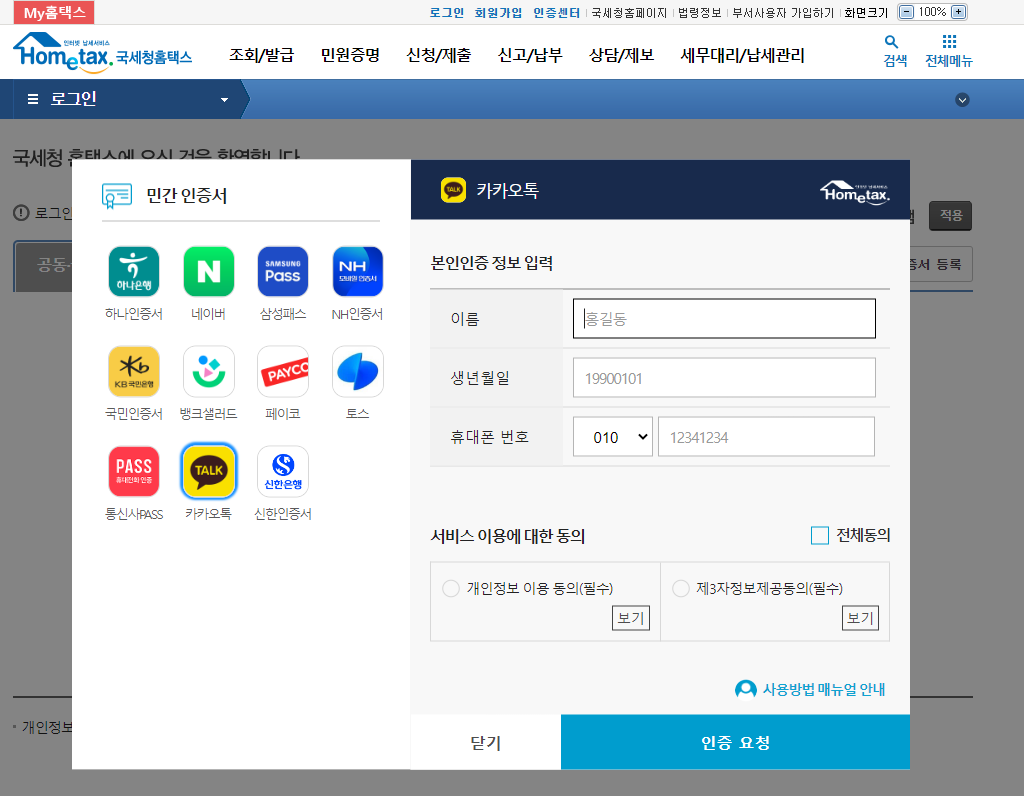The width and height of the screenshot is (1024, 796).
Task: Select the 개인정보 이용 동의 radio button
Action: click(x=451, y=588)
